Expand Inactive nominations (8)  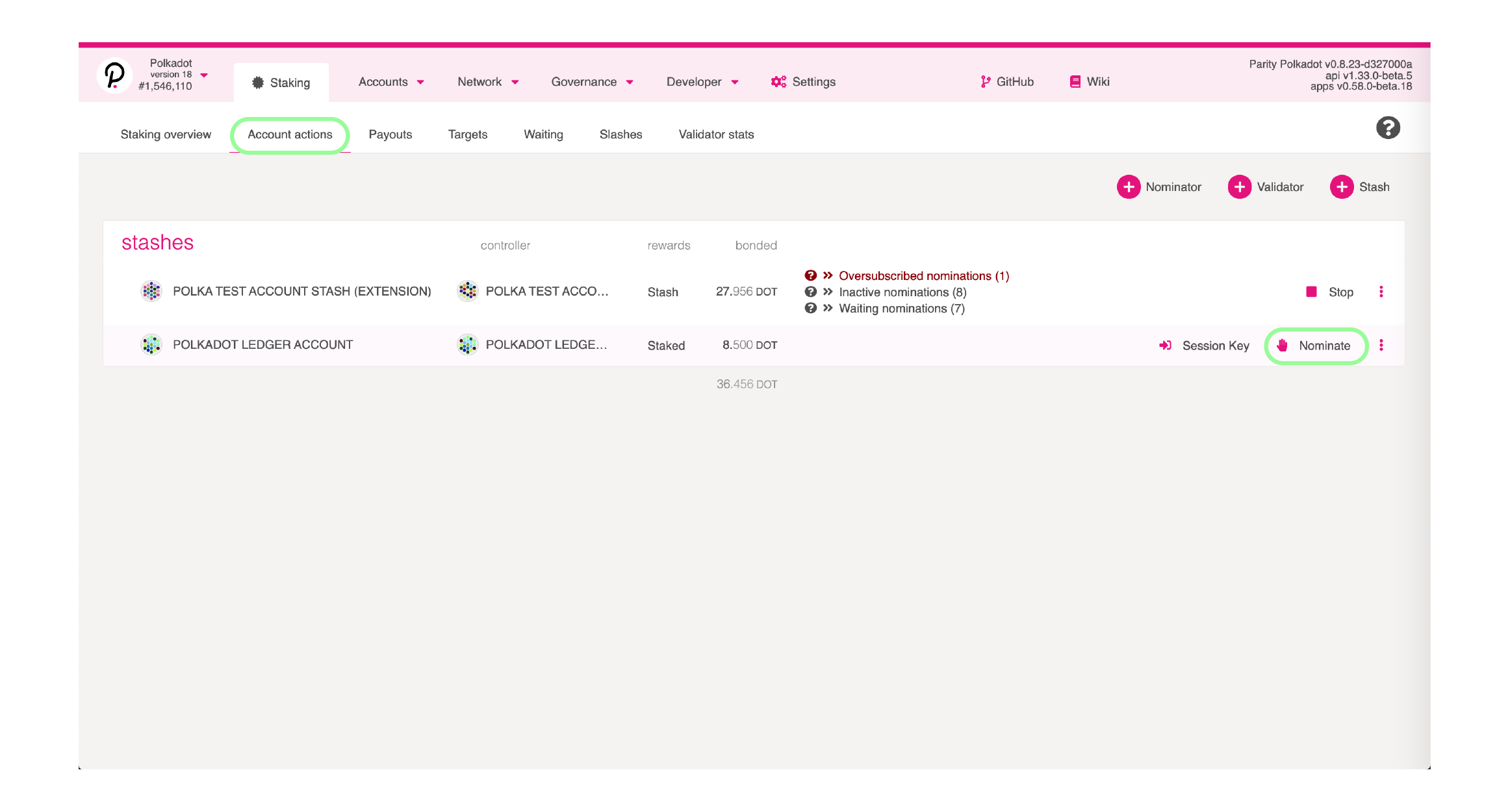coord(902,292)
